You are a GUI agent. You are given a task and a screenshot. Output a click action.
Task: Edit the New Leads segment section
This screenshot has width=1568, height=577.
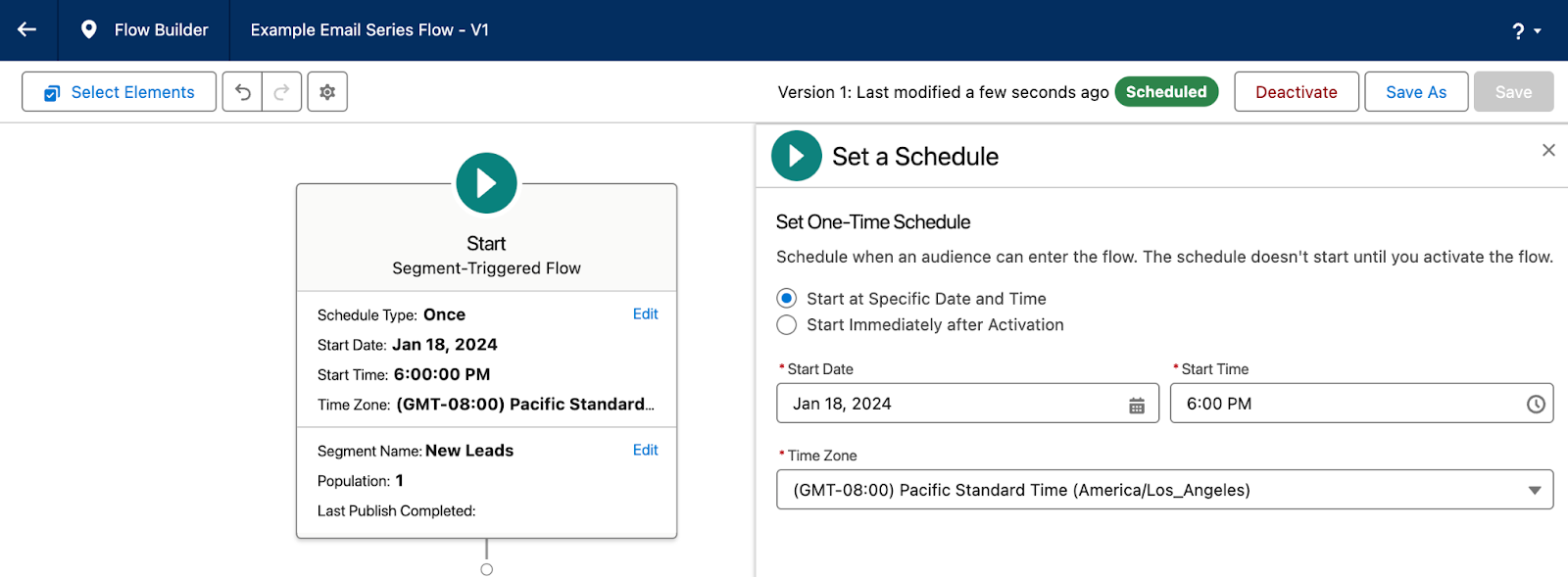(x=645, y=450)
